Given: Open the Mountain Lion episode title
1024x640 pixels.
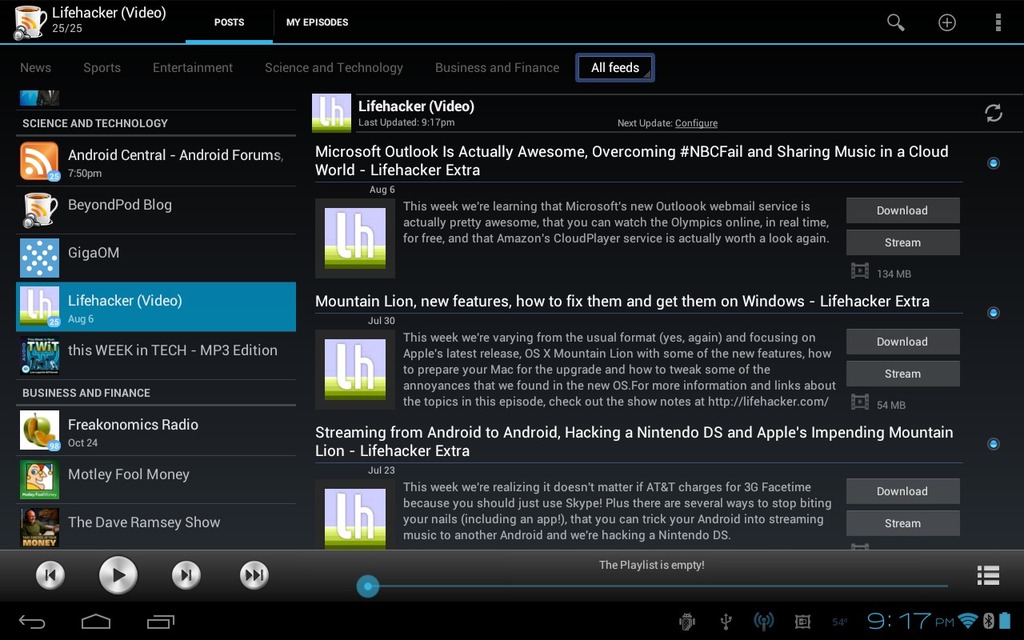Looking at the screenshot, I should [x=622, y=301].
